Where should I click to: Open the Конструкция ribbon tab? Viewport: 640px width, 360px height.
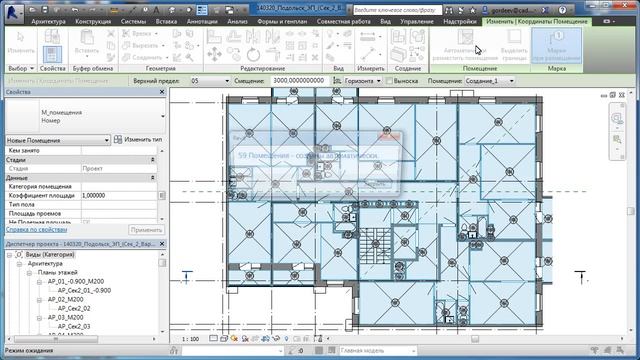tap(93, 21)
